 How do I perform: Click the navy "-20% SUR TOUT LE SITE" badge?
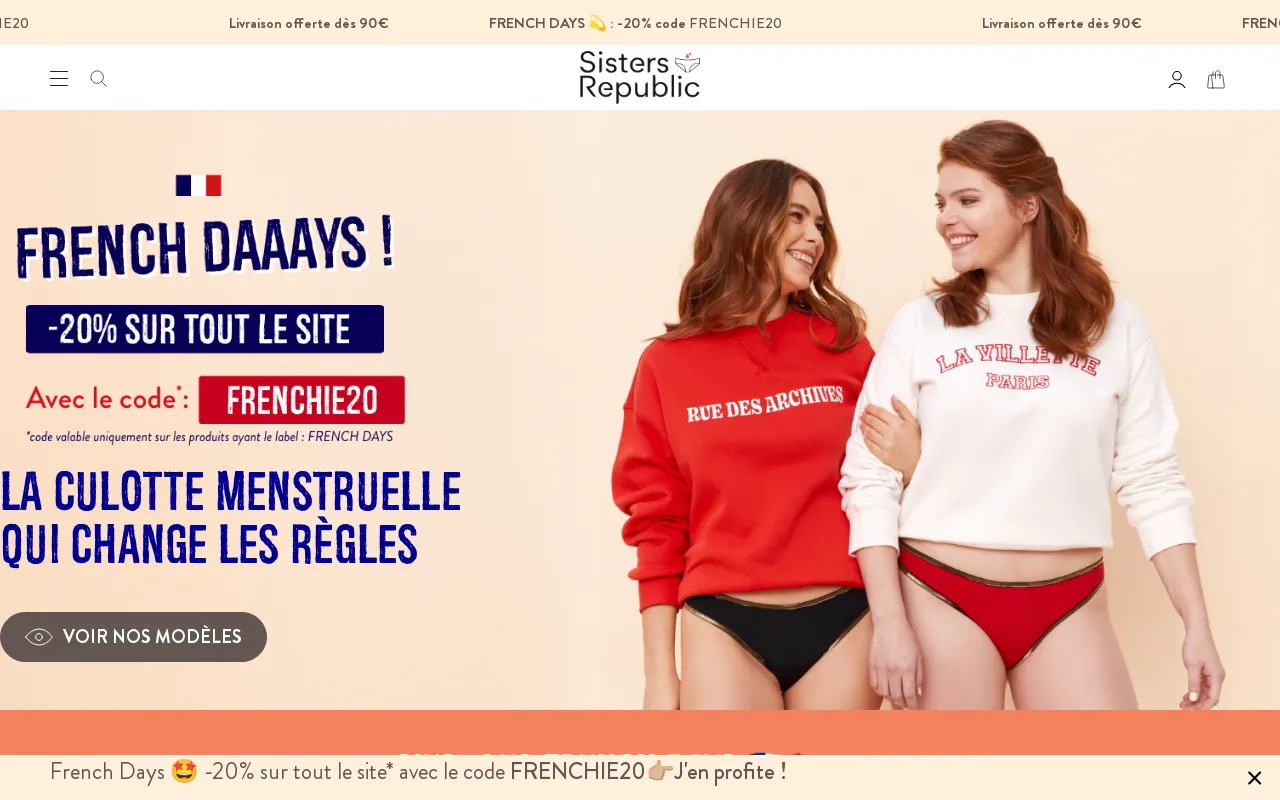[x=205, y=329]
